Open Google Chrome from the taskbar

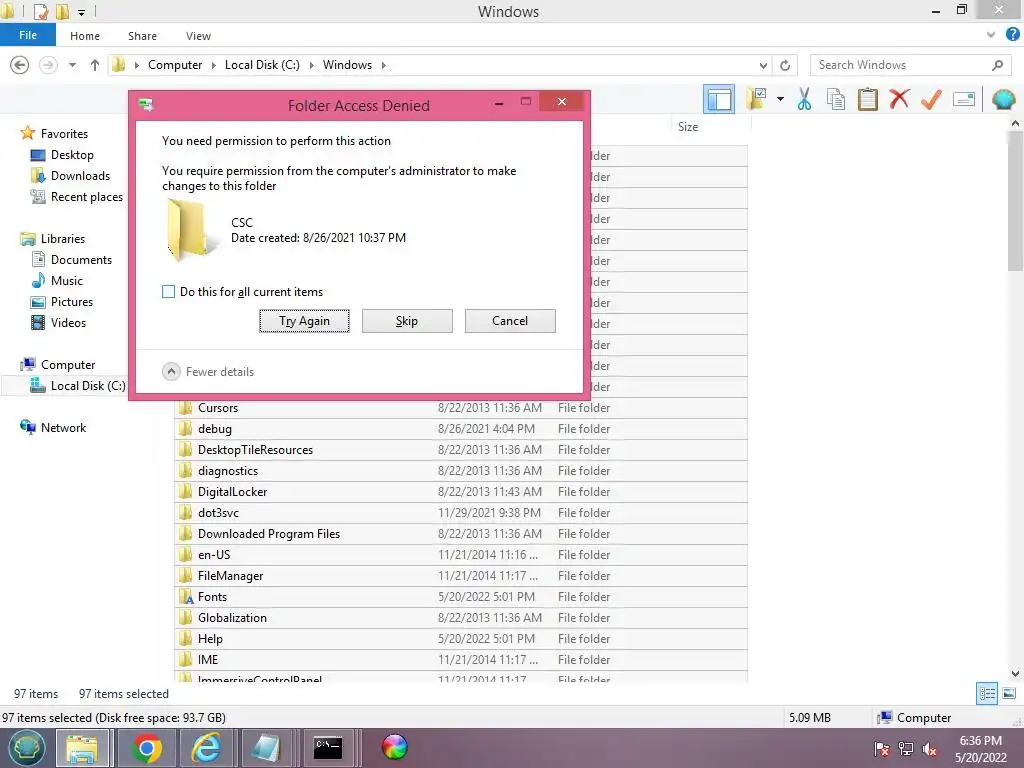point(147,748)
